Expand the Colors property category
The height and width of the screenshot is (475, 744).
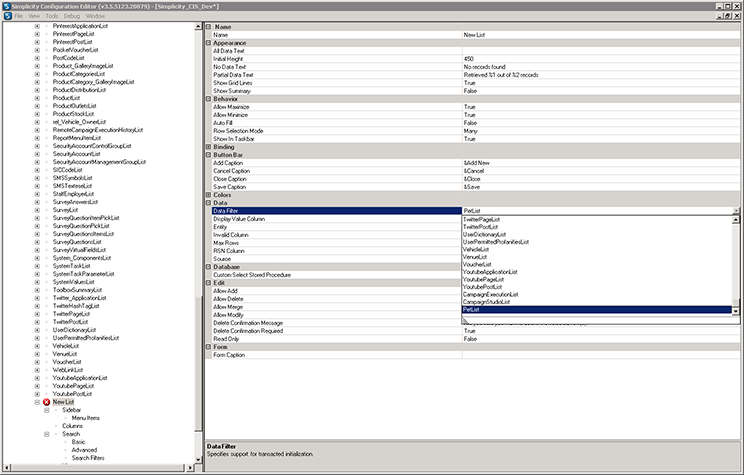pyautogui.click(x=208, y=195)
